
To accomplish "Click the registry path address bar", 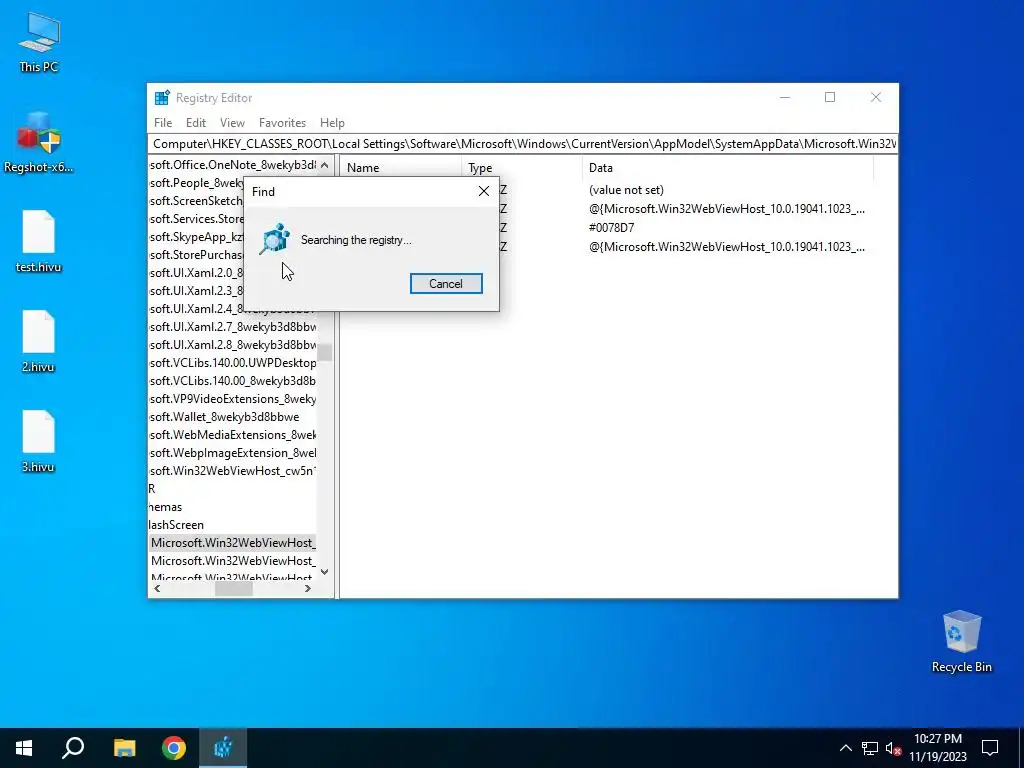I will [x=523, y=144].
